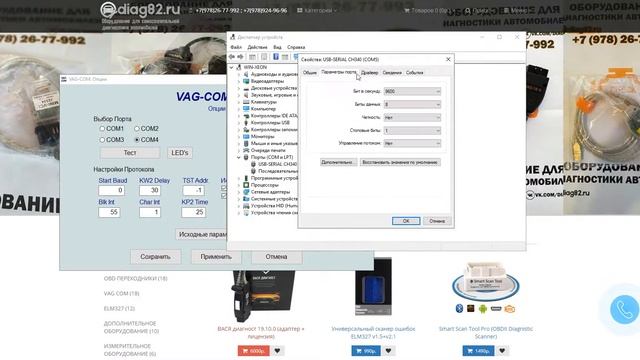Click the Forward arrow in Device Manager toolbar

click(x=240, y=57)
